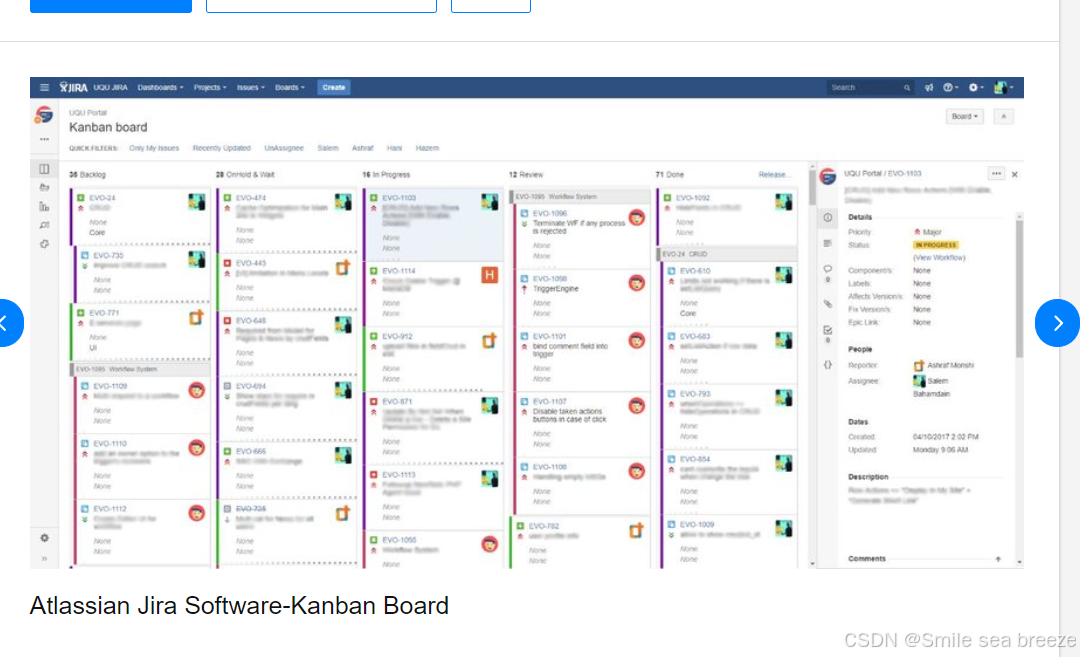Toggle the Salem quick filter

[x=328, y=148]
